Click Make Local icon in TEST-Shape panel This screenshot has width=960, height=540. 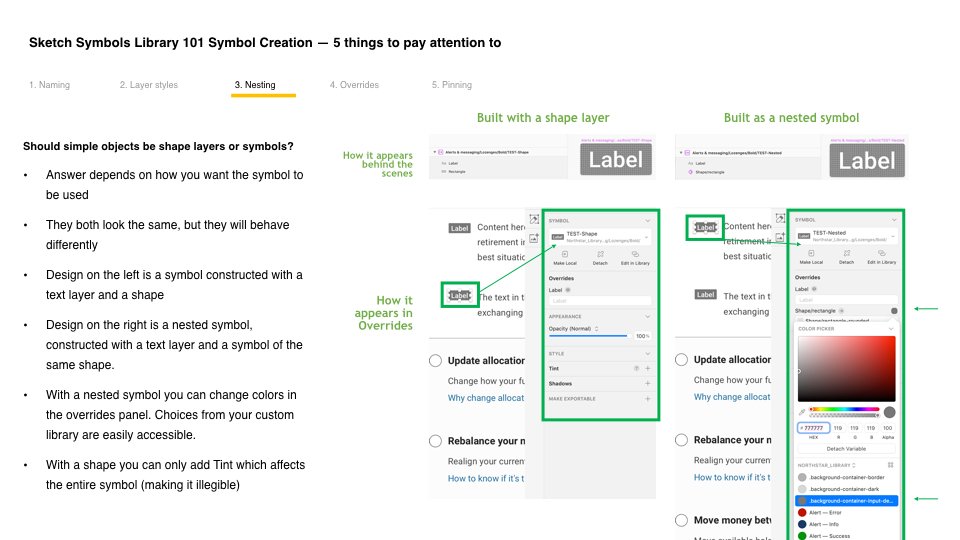point(564,254)
